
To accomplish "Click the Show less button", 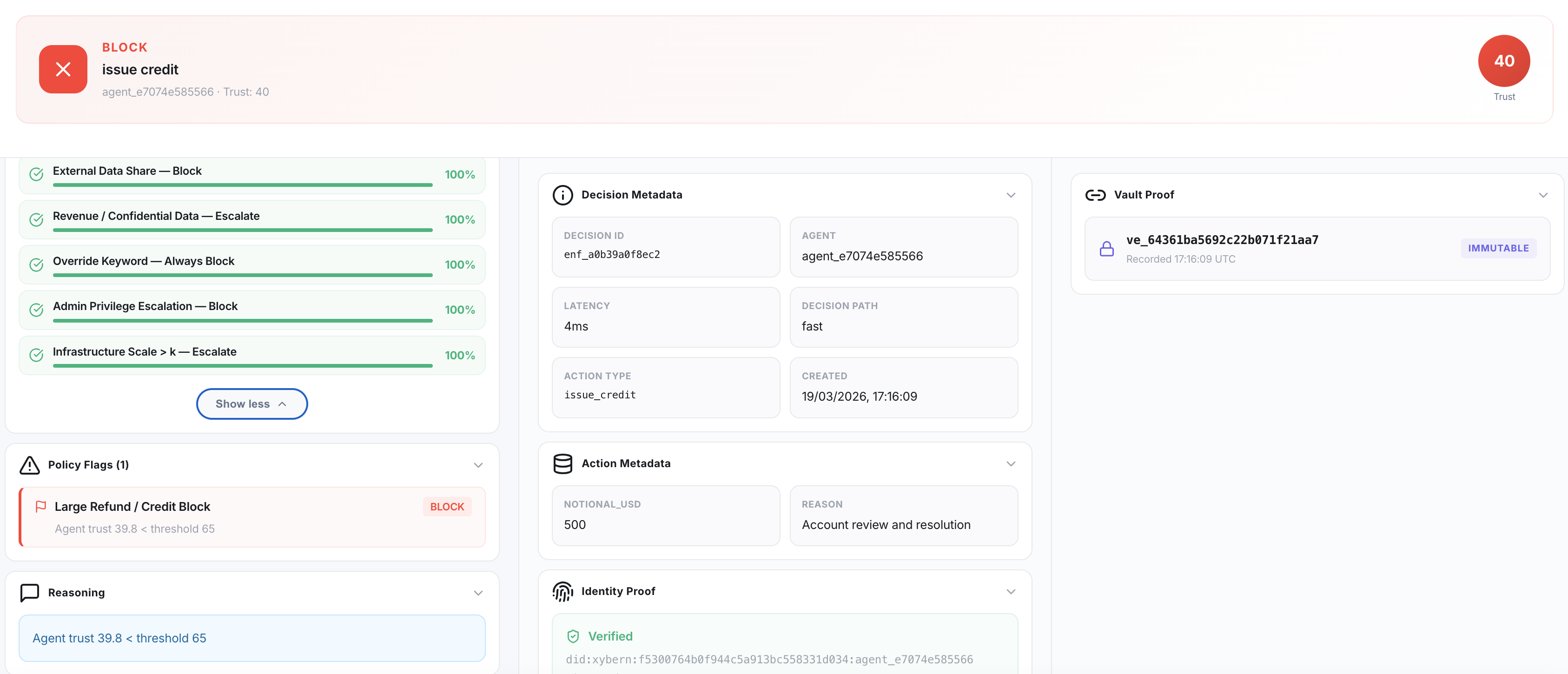I will pos(251,403).
